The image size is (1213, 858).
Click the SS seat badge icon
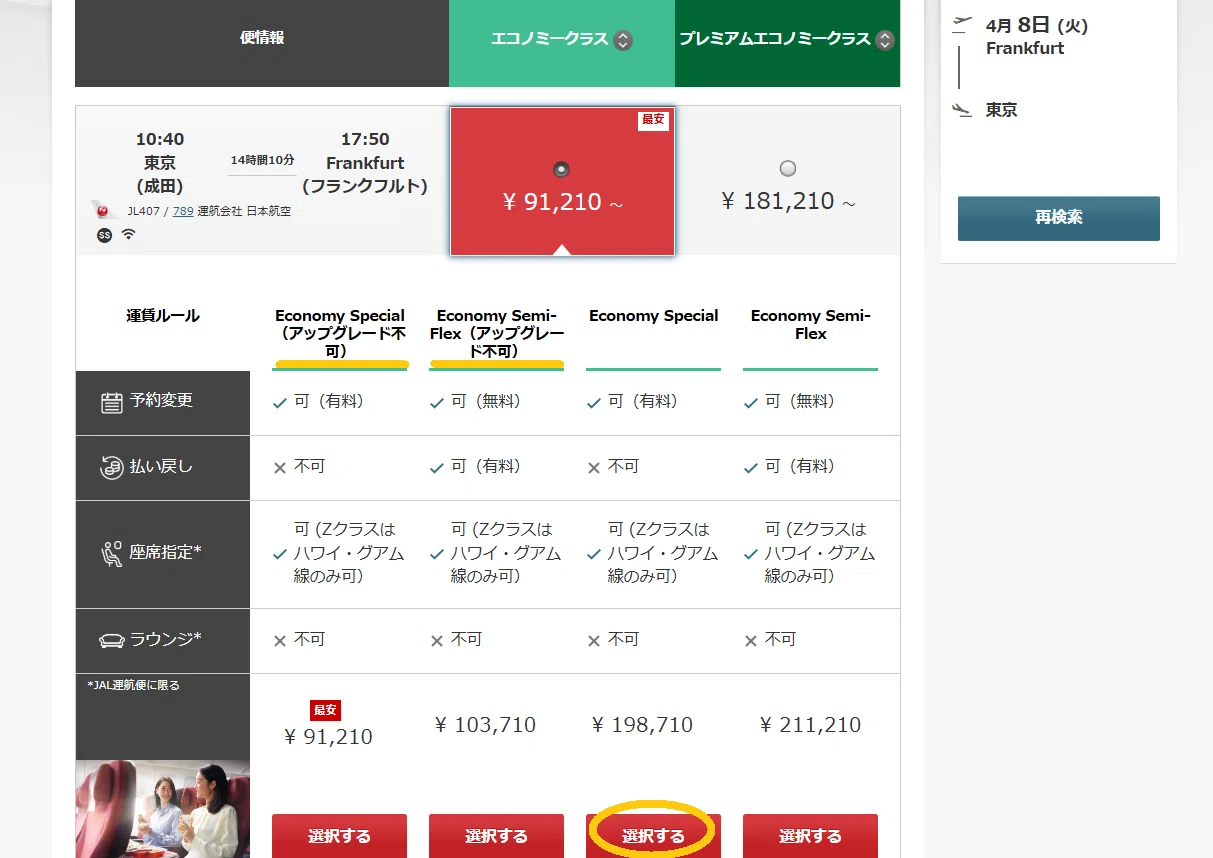click(104, 235)
